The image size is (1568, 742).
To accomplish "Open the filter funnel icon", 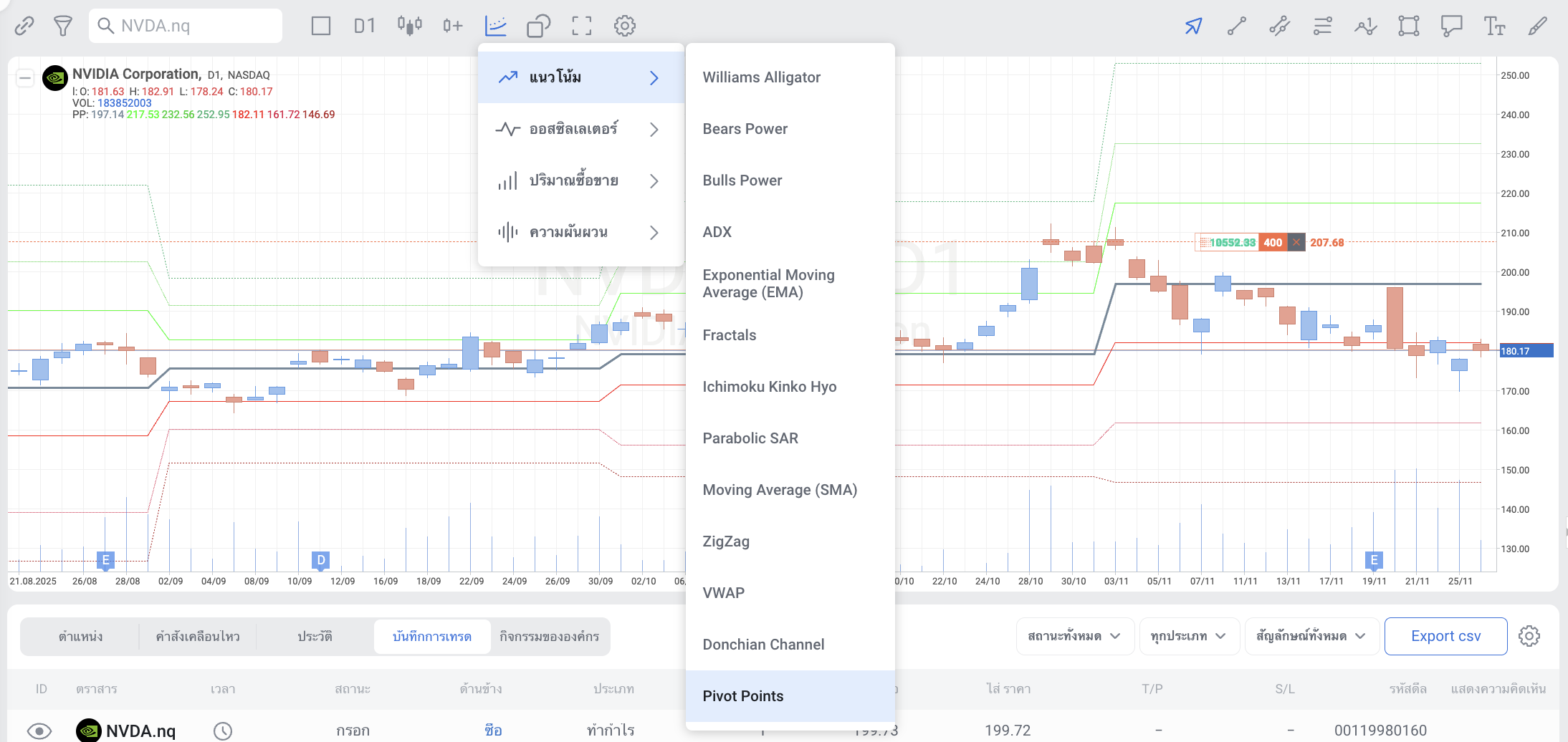I will coord(63,26).
